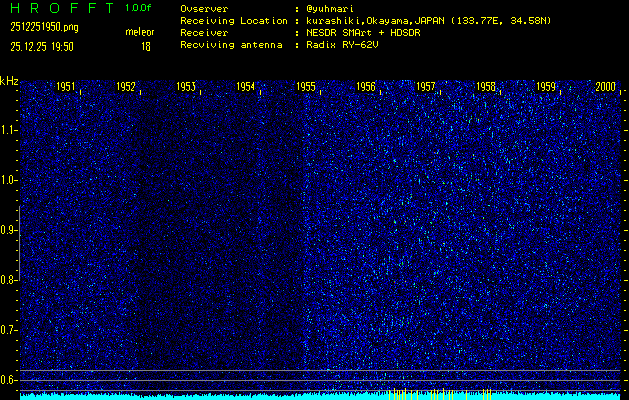
Task: Click the receiver value NESDR SMArt + HDSDR
Action: click(x=363, y=33)
